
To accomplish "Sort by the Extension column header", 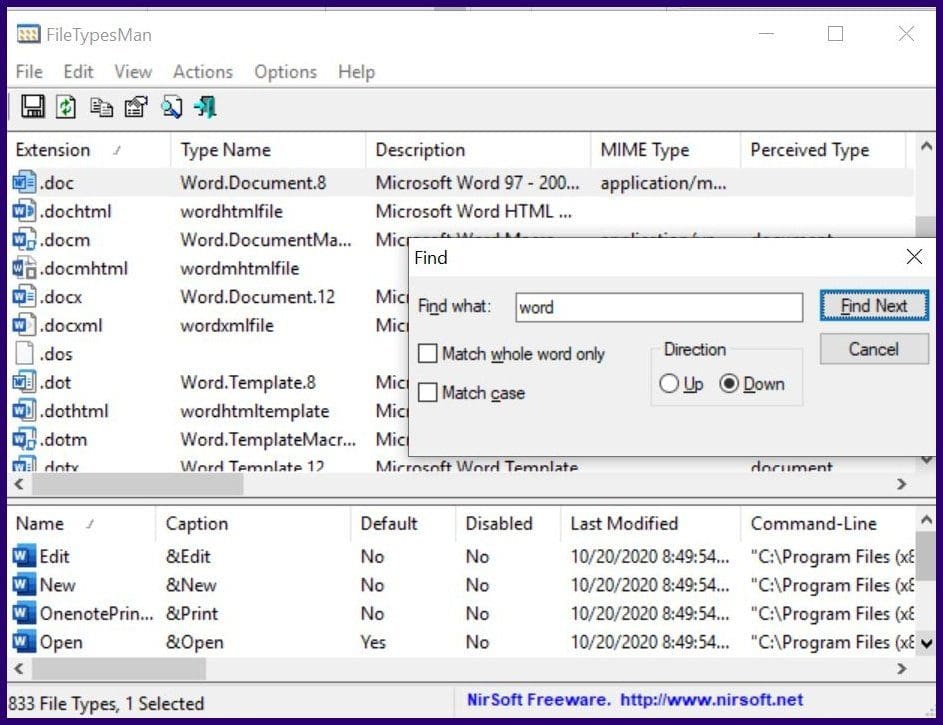I will tap(89, 150).
